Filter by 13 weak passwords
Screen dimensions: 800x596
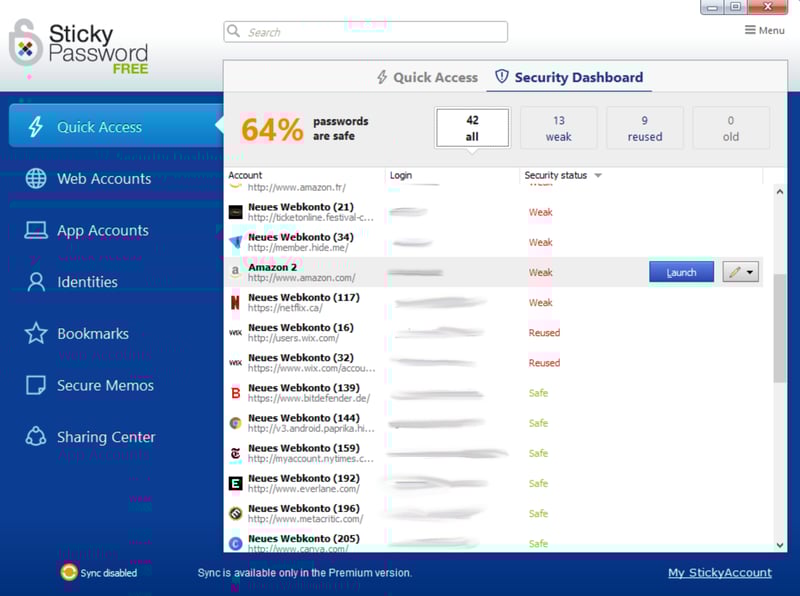pyautogui.click(x=559, y=128)
